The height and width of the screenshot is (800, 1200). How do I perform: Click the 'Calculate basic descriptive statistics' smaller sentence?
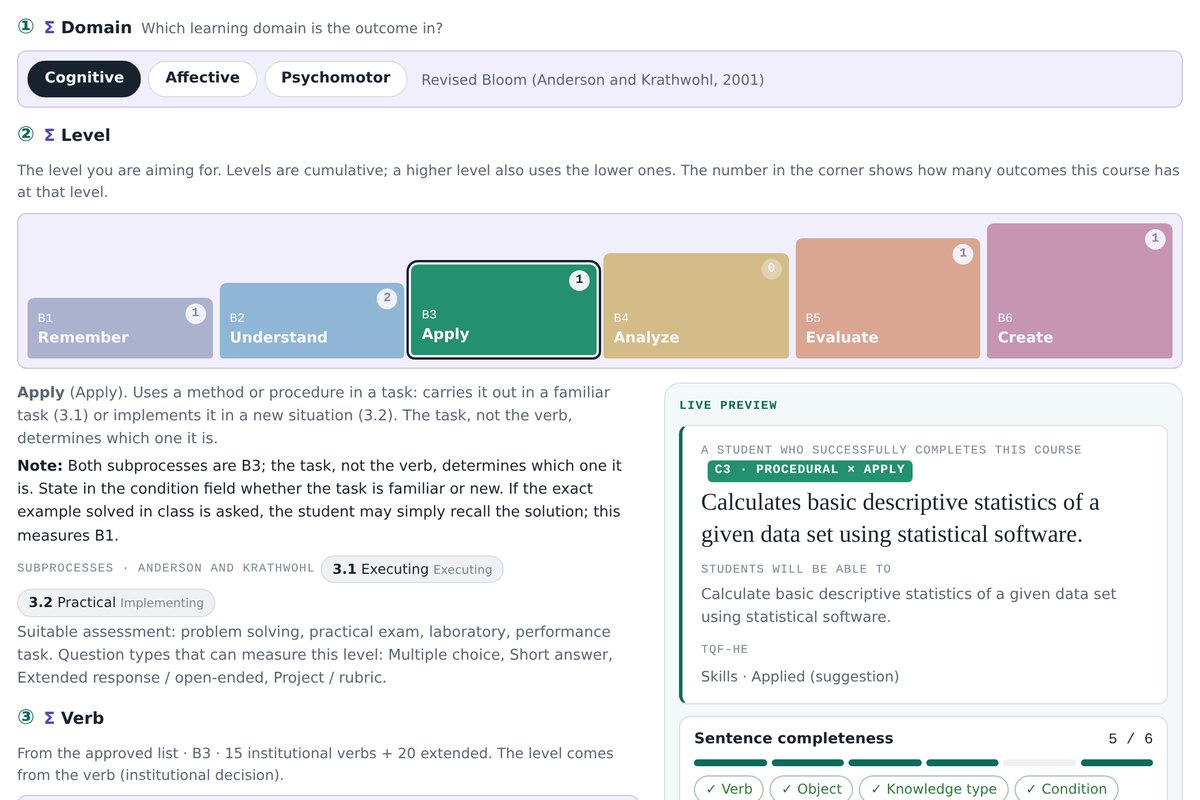pos(908,605)
